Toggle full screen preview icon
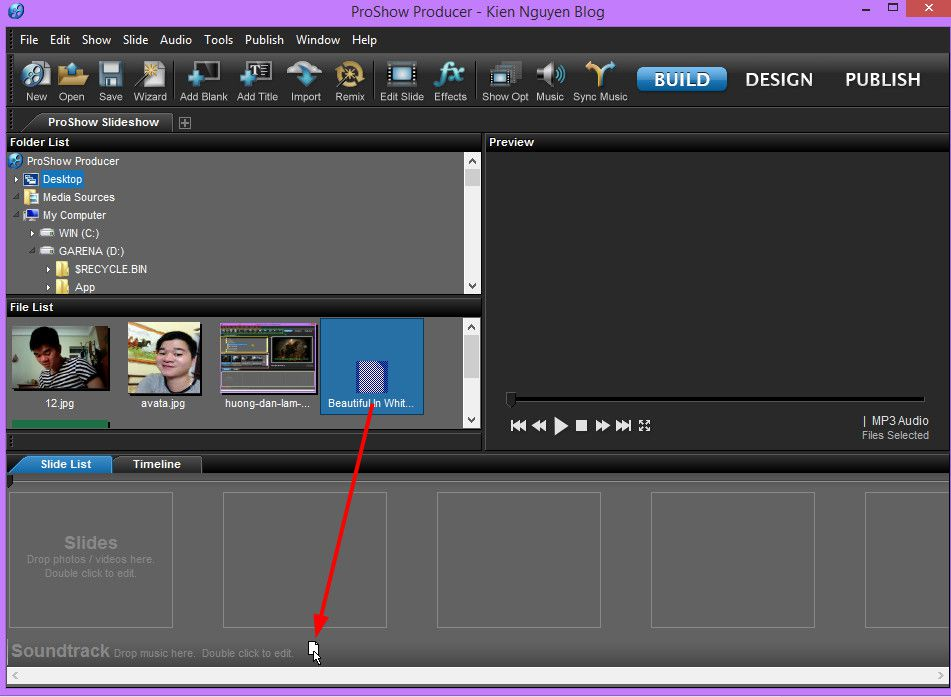Screen dimensions: 951x697 645,426
